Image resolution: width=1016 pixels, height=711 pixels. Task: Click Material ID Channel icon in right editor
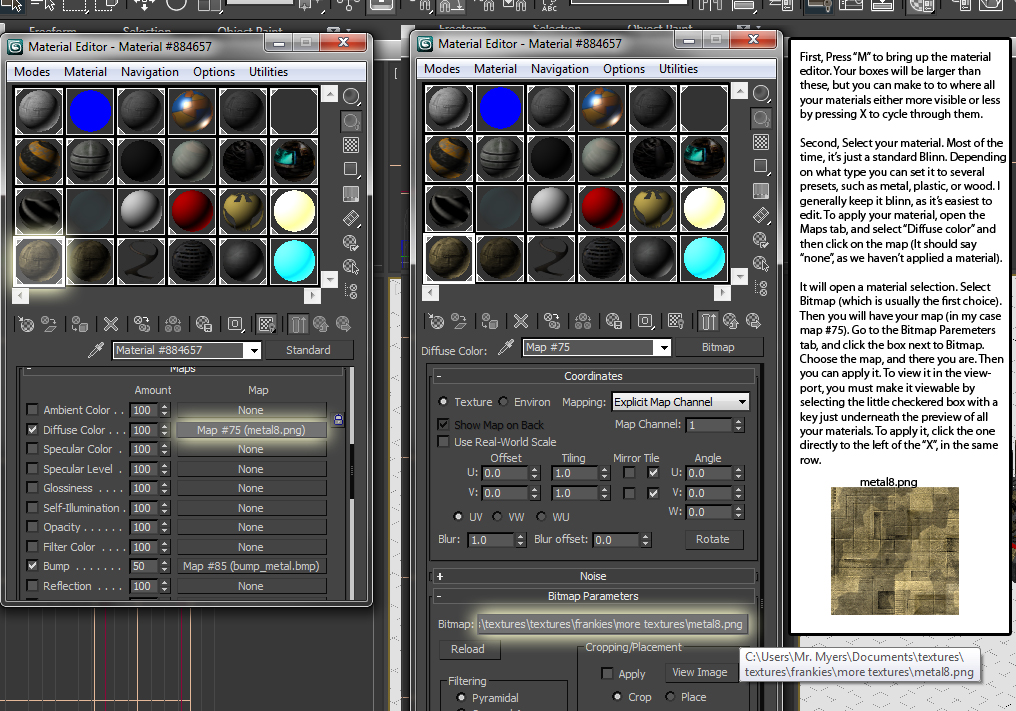tap(645, 321)
